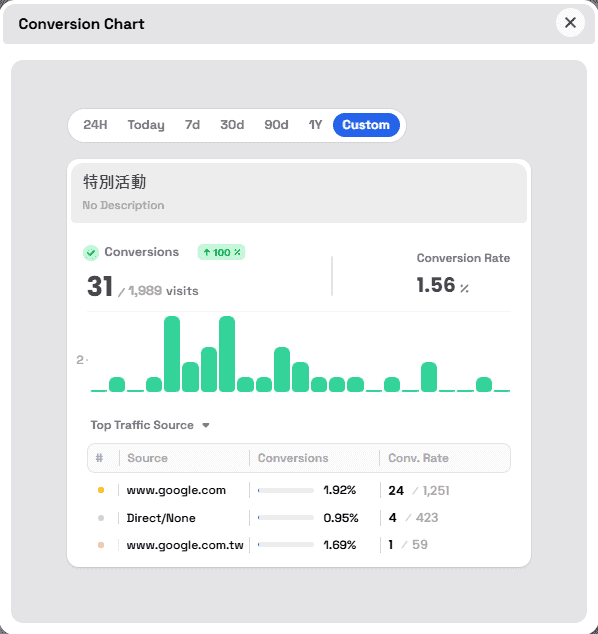Click the tan dot for www.google.com.tw
This screenshot has height=634, width=598.
(101, 545)
